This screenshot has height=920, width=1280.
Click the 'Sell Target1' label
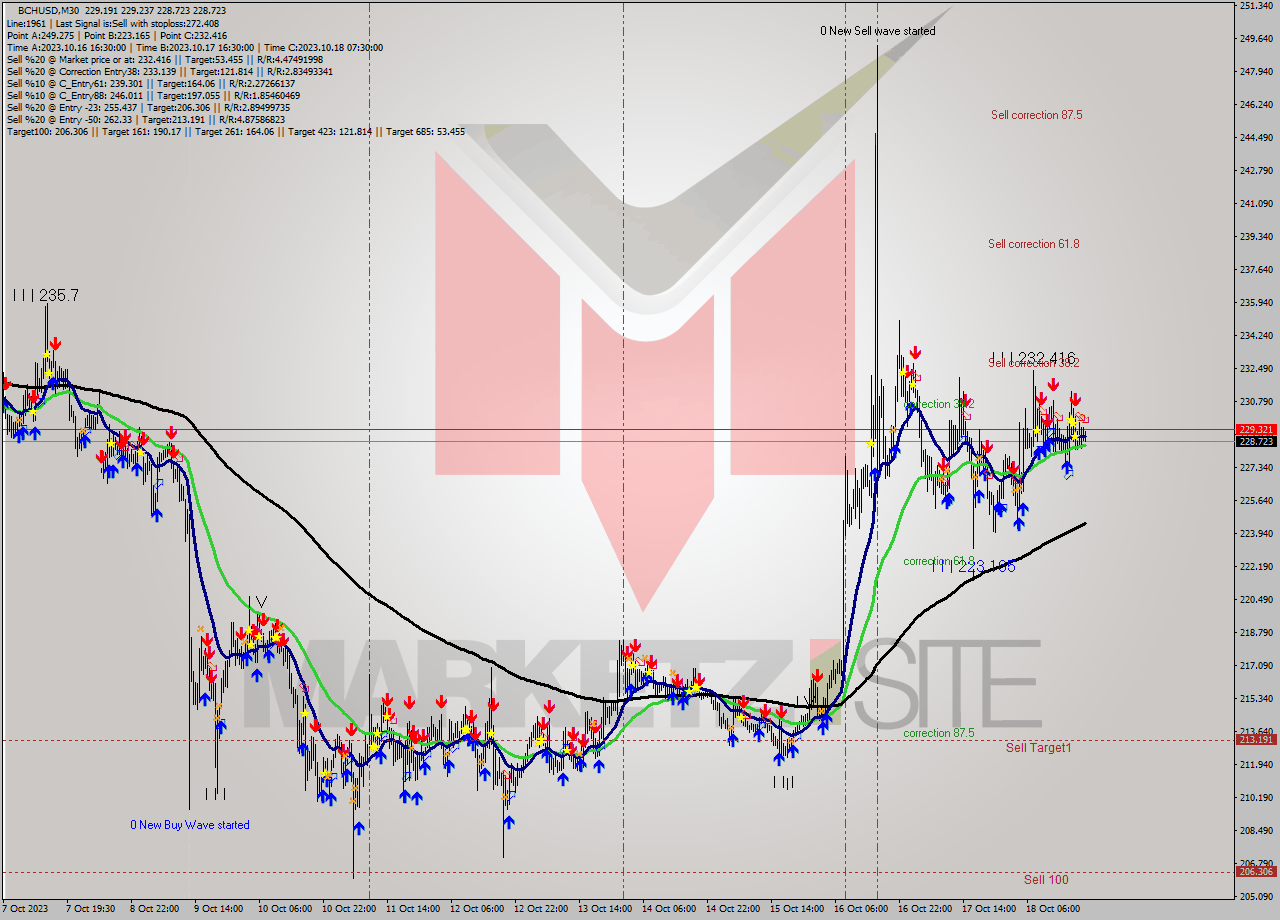click(x=1038, y=747)
